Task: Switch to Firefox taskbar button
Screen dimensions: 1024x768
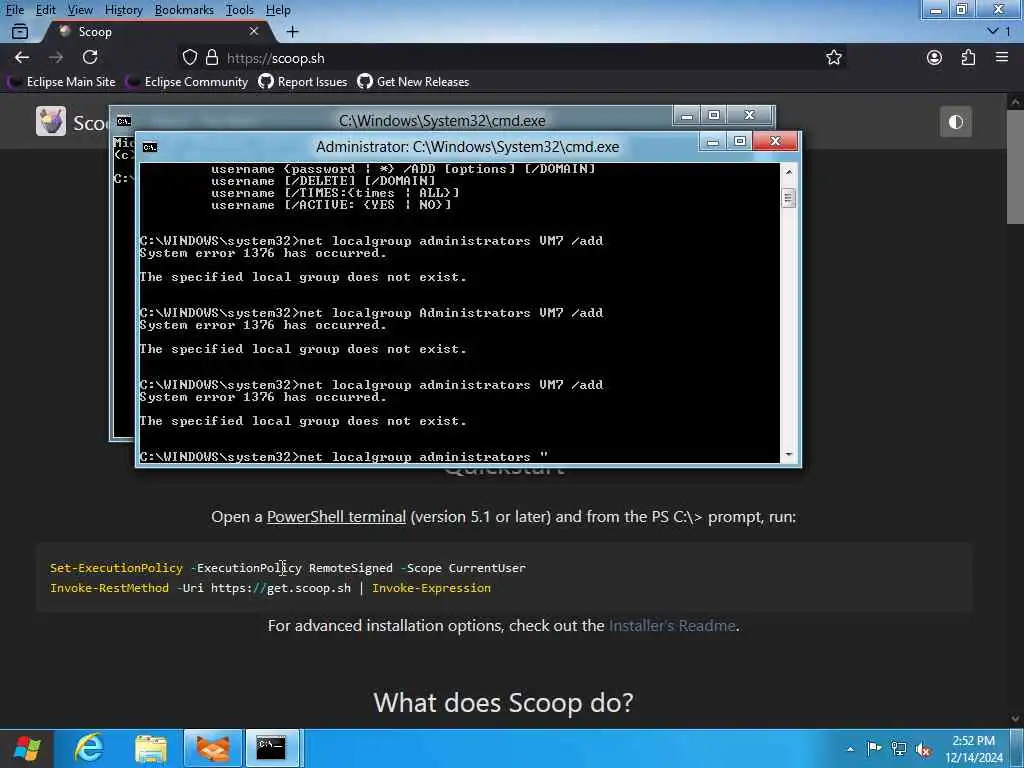Action: [213, 748]
